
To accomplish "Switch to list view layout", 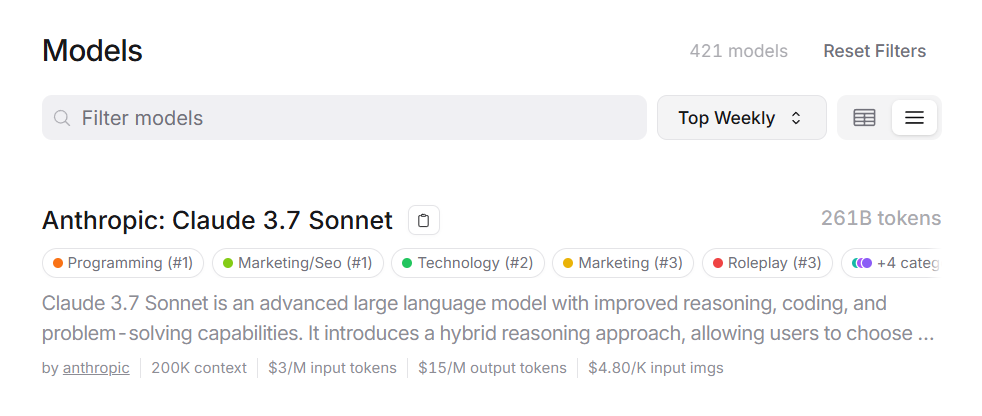I will [914, 118].
